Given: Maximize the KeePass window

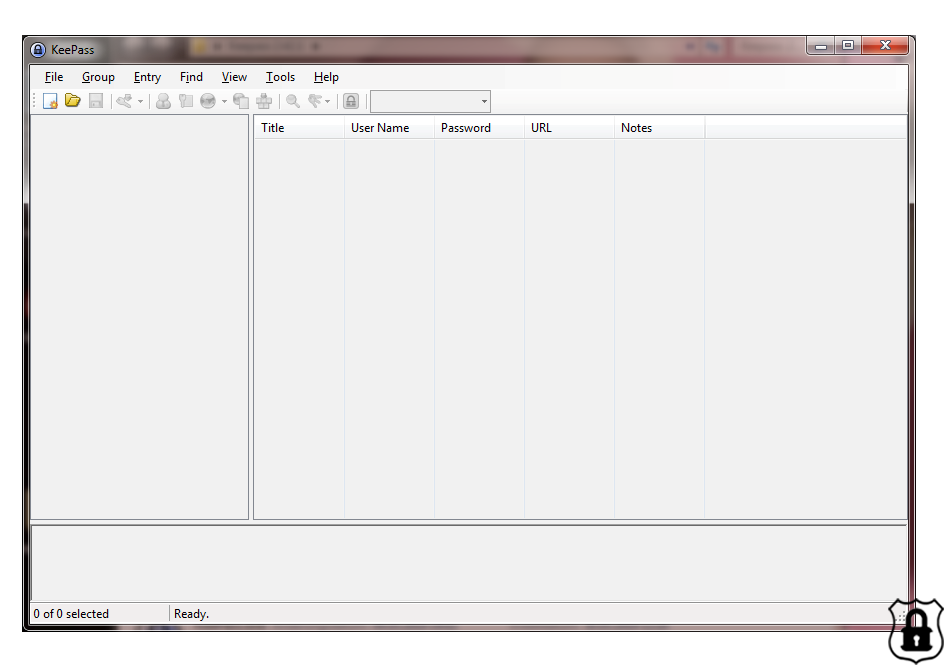Looking at the screenshot, I should pyautogui.click(x=848, y=46).
